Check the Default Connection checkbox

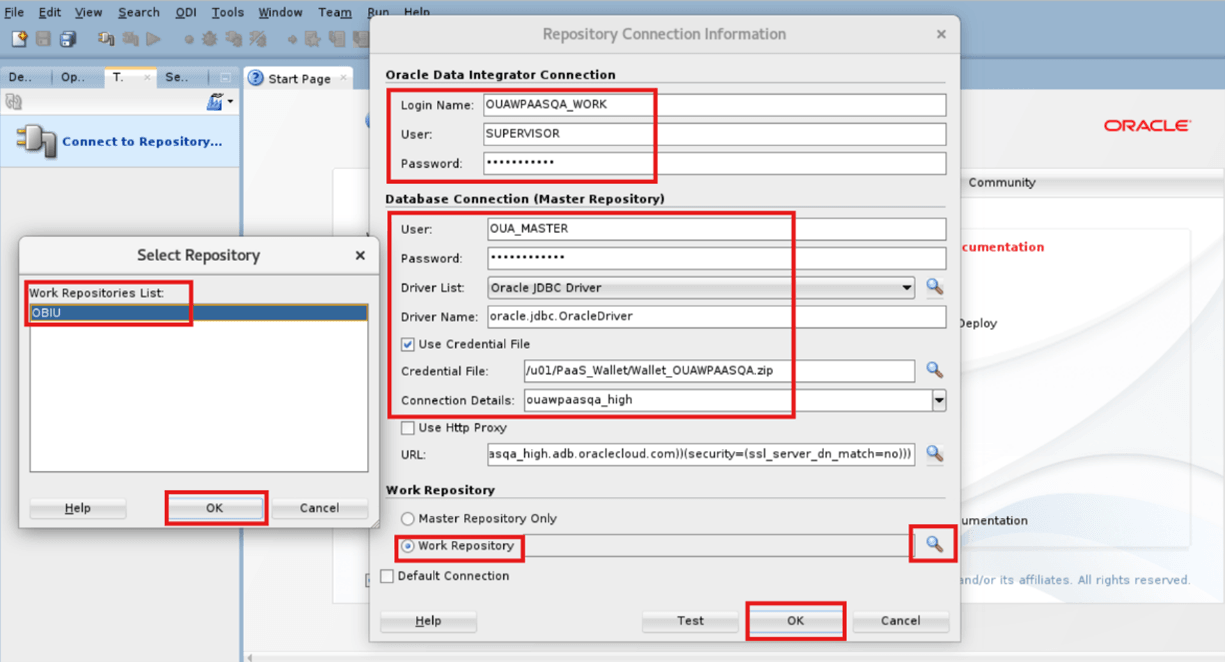[387, 576]
